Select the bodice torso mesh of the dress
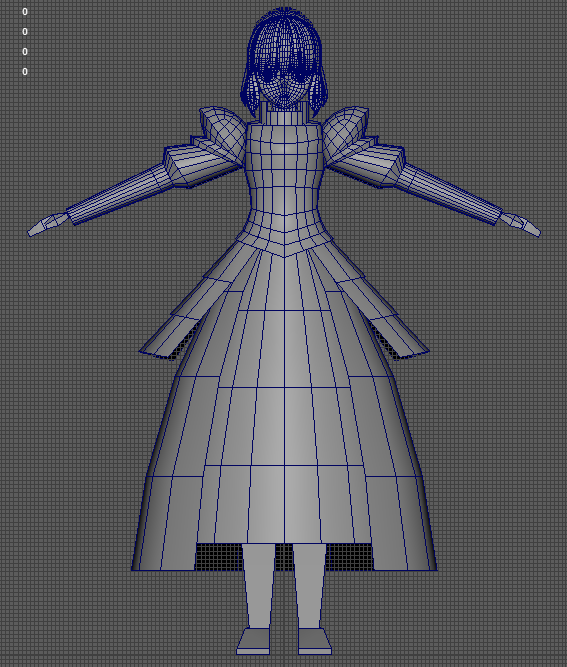Image resolution: width=567 pixels, height=667 pixels. pyautogui.click(x=284, y=170)
